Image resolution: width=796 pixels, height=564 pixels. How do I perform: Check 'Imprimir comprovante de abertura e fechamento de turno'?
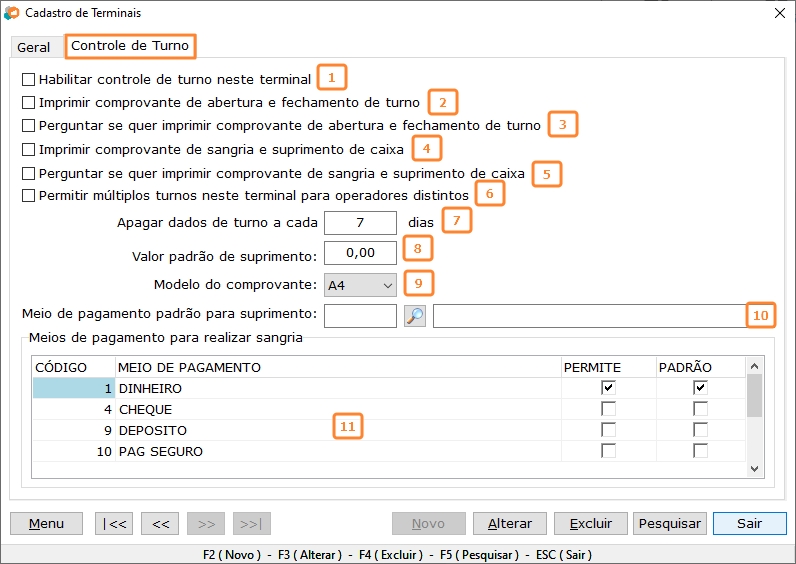(28, 103)
